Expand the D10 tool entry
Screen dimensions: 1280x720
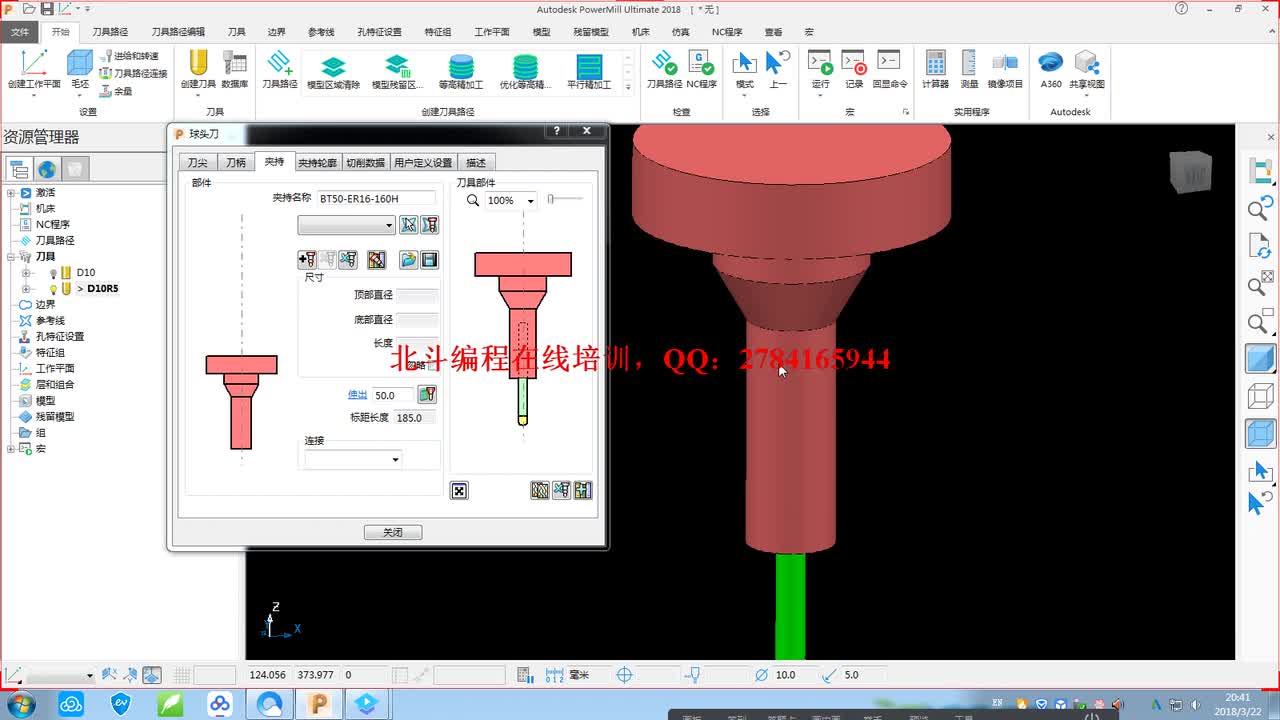point(27,272)
